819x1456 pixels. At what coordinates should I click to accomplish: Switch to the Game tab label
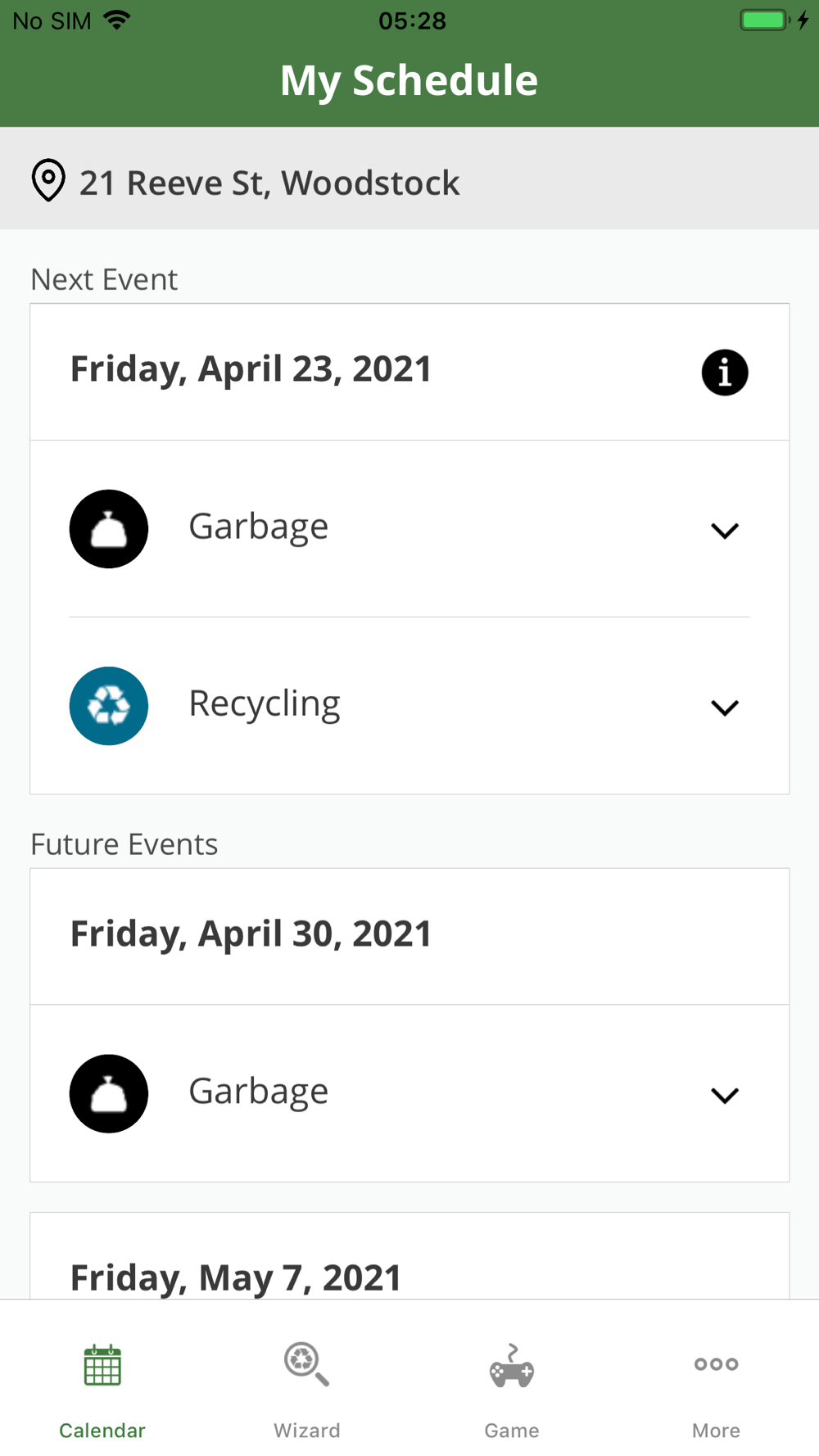pyautogui.click(x=512, y=1431)
